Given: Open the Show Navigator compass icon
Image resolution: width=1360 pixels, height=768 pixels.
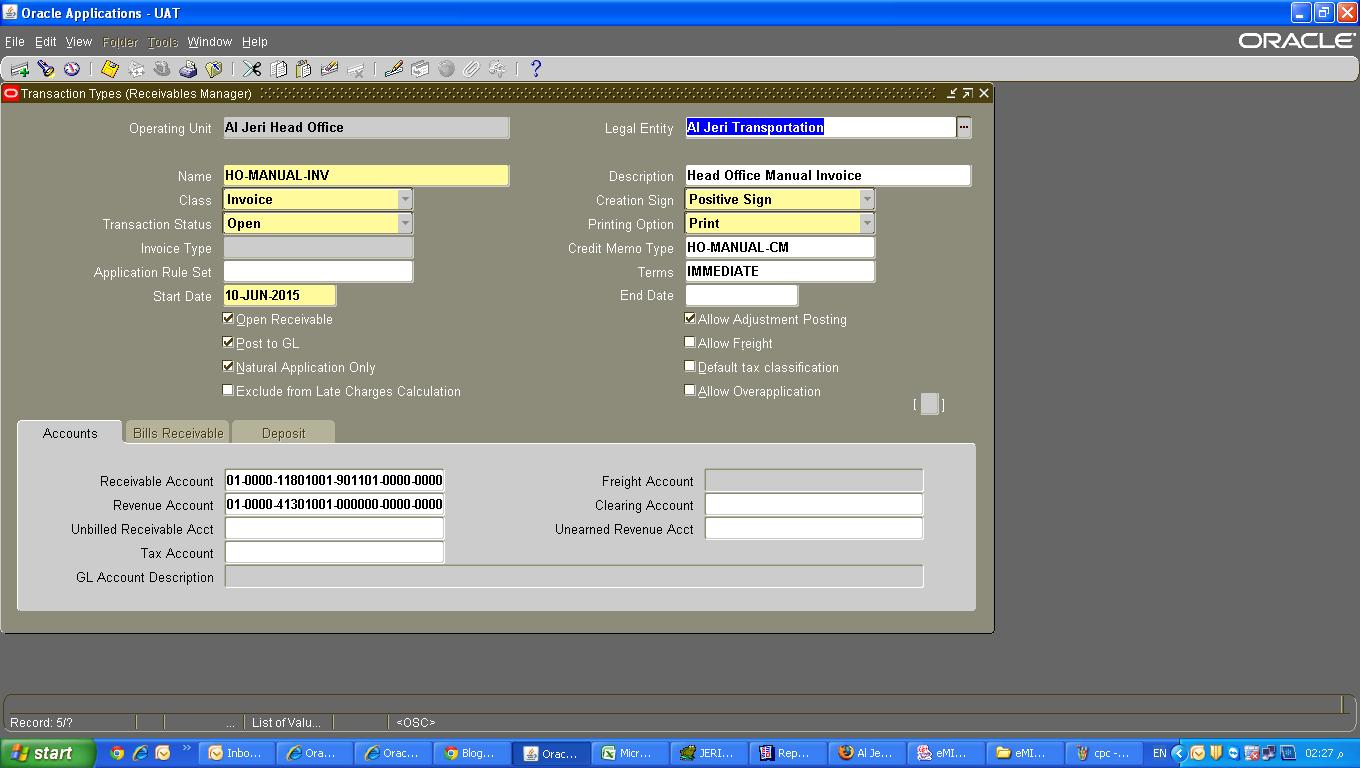Looking at the screenshot, I should (x=71, y=69).
